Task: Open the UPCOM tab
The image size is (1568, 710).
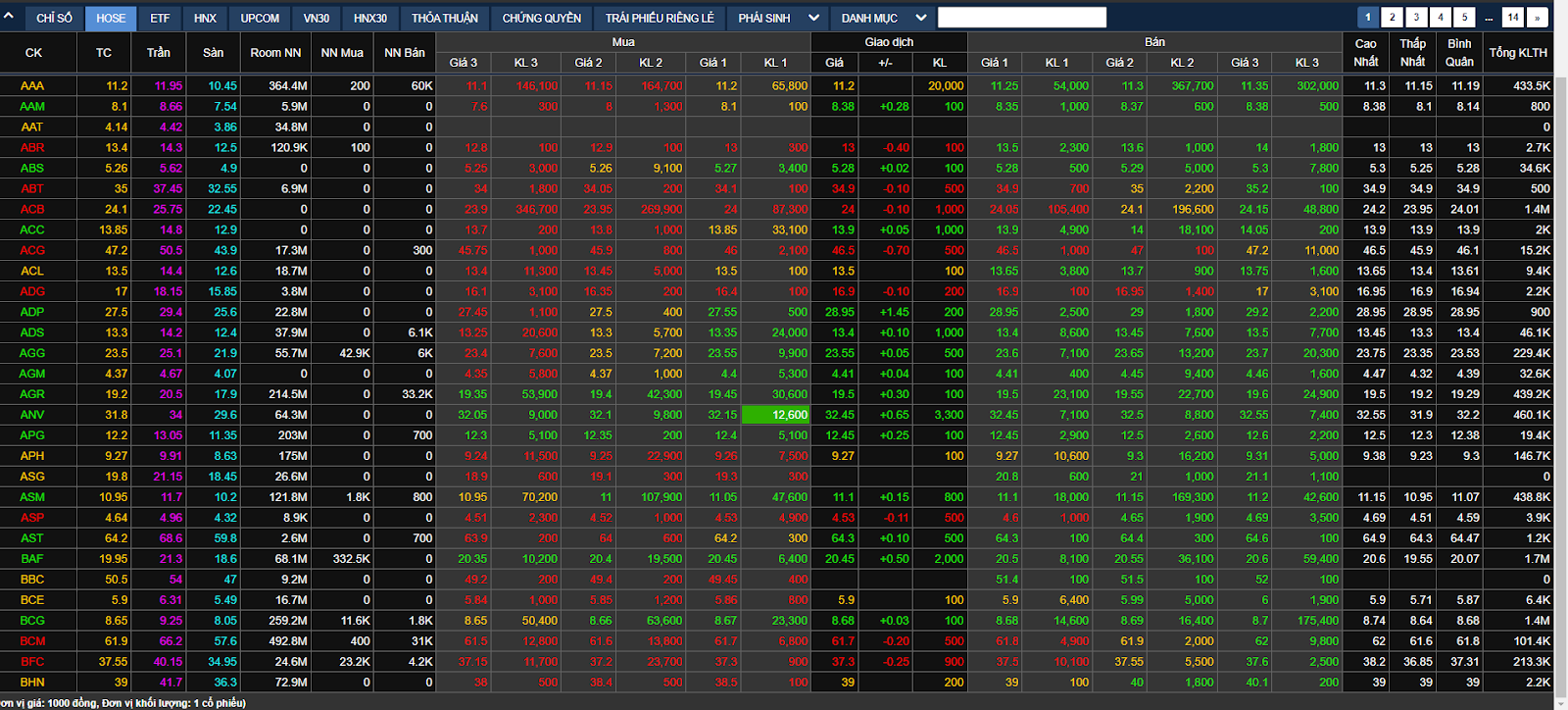Action: [x=260, y=18]
